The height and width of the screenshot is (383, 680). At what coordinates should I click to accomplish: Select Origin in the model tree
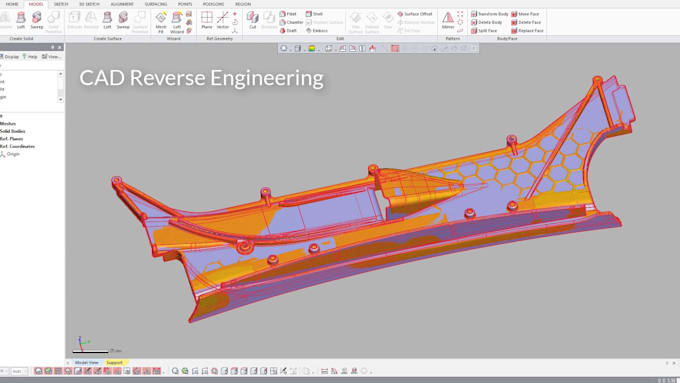tap(10, 154)
